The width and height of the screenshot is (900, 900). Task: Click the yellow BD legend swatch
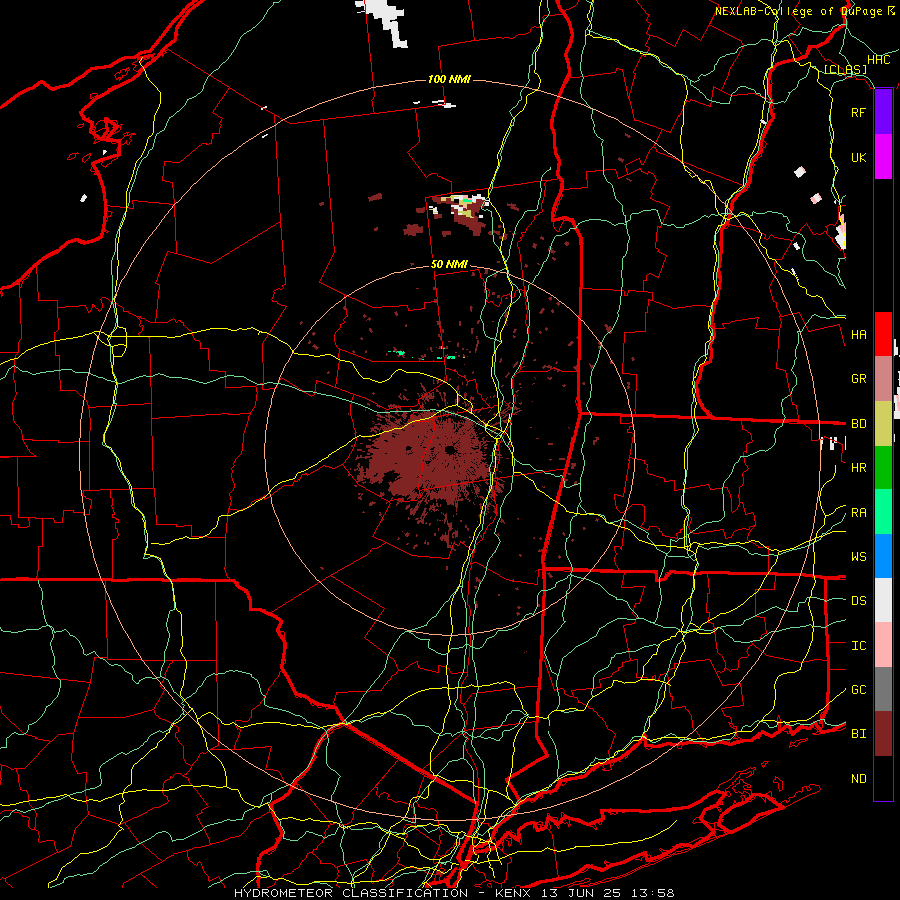coord(883,424)
